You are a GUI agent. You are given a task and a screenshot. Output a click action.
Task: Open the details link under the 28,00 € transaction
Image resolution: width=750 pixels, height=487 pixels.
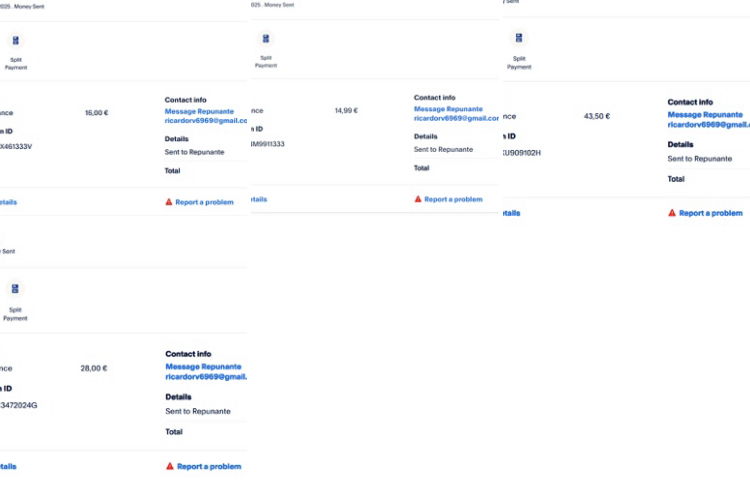[8, 466]
